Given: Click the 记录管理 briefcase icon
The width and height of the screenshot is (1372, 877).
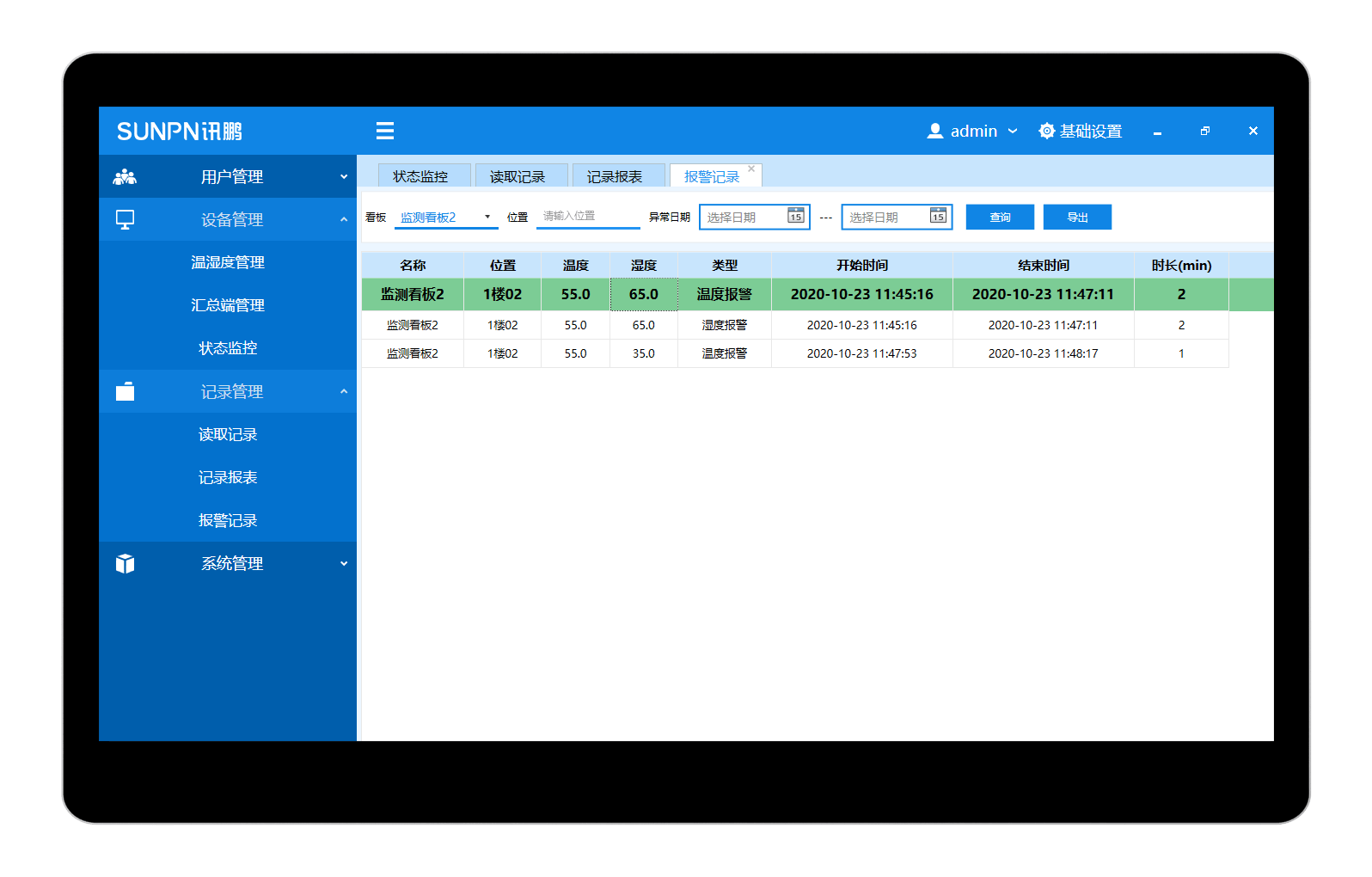Looking at the screenshot, I should [125, 392].
